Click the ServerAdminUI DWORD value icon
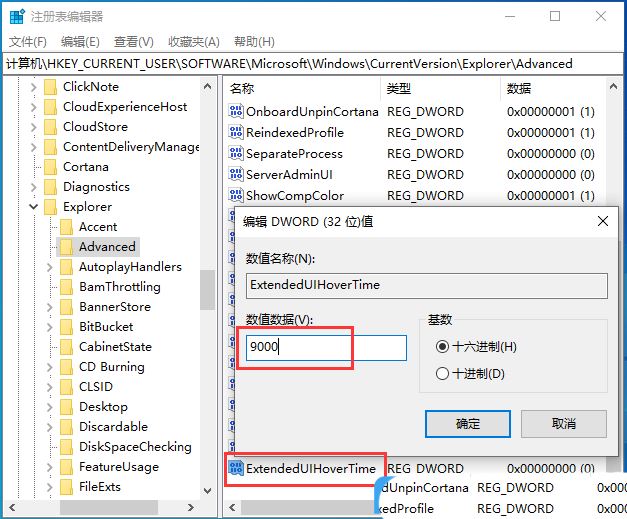 pos(236,174)
